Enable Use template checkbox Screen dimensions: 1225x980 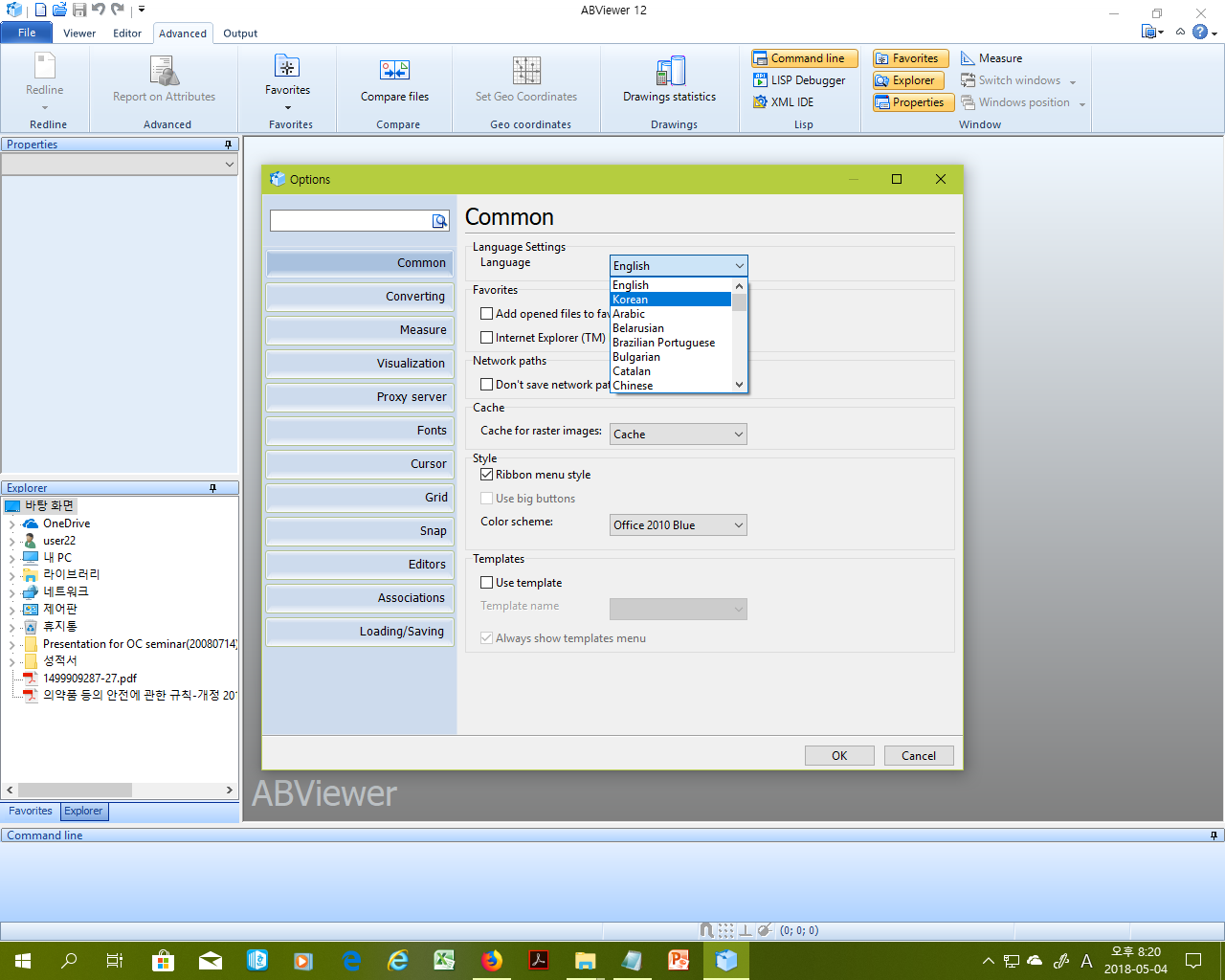tap(487, 583)
